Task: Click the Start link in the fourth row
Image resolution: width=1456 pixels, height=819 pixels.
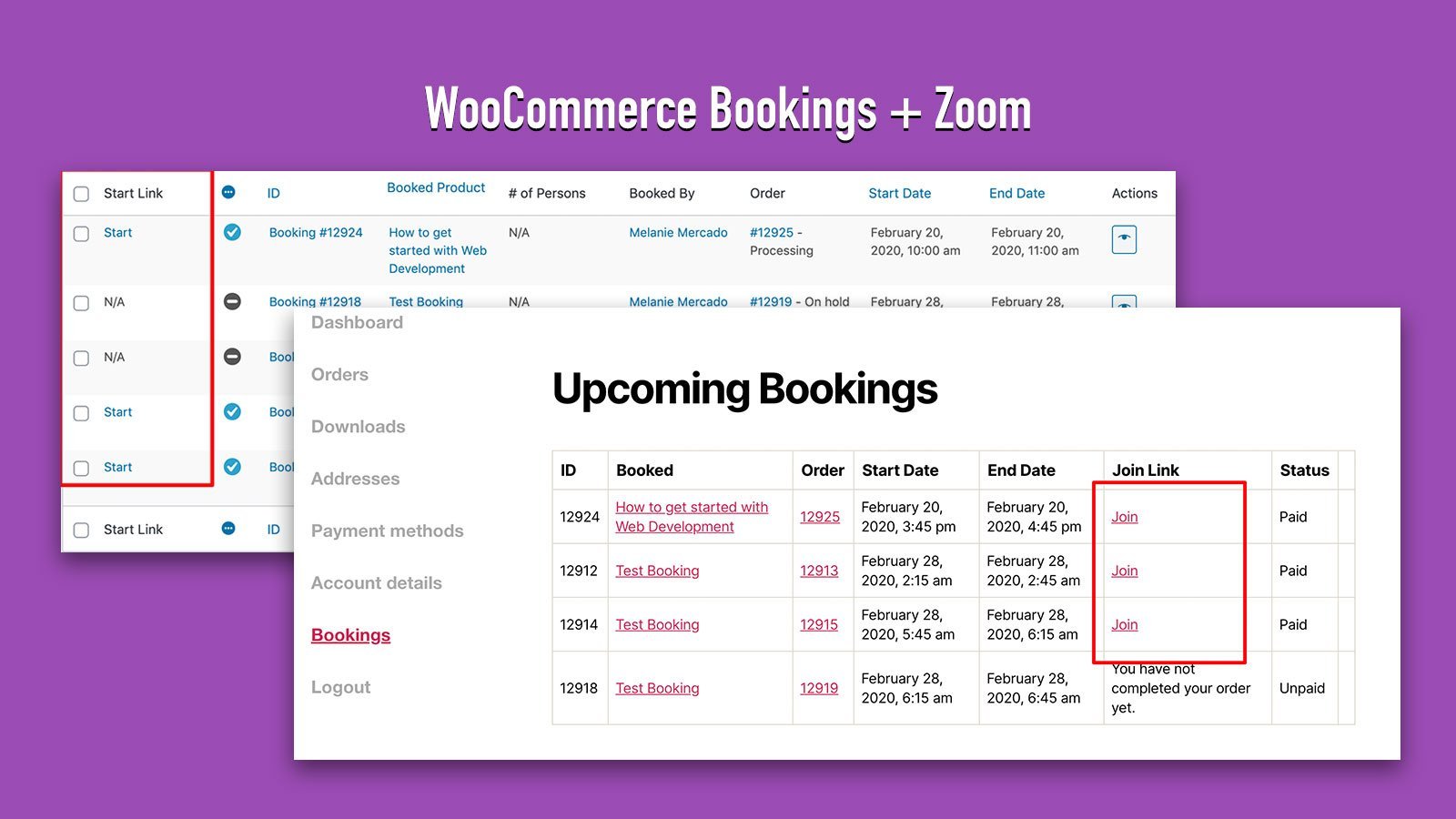Action: (117, 411)
